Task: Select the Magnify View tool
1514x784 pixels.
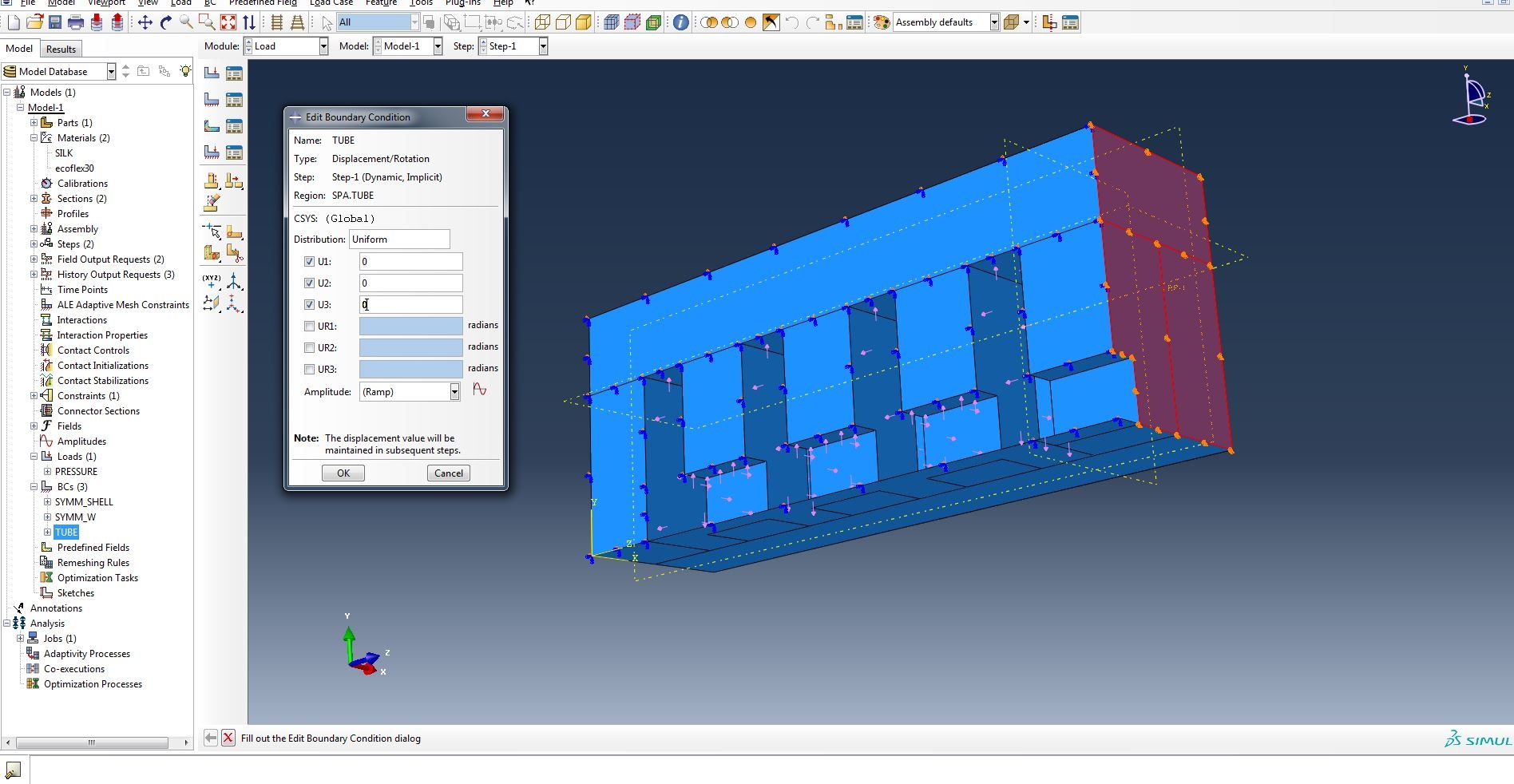Action: [x=187, y=22]
